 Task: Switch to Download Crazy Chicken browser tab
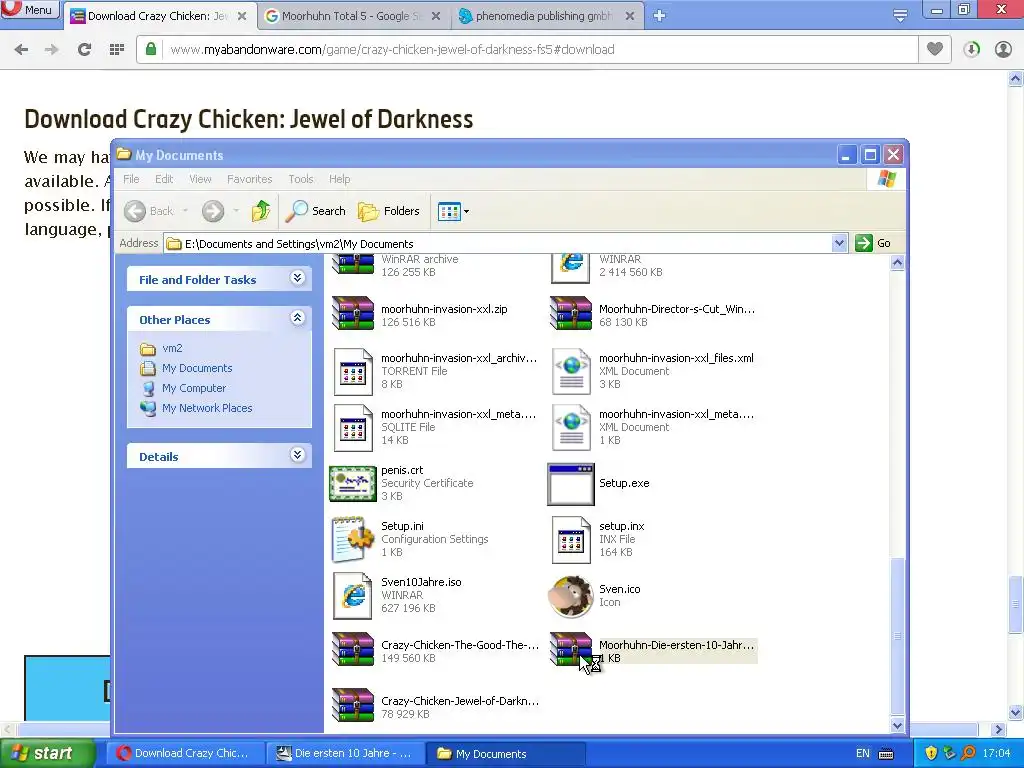click(158, 16)
